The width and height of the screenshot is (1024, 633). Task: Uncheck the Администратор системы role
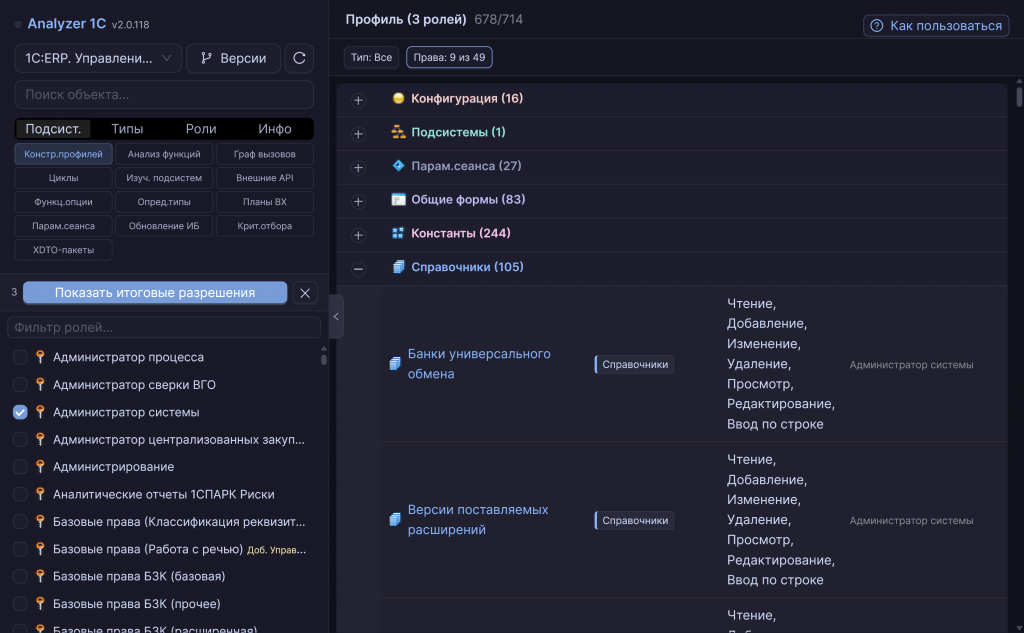tap(20, 412)
